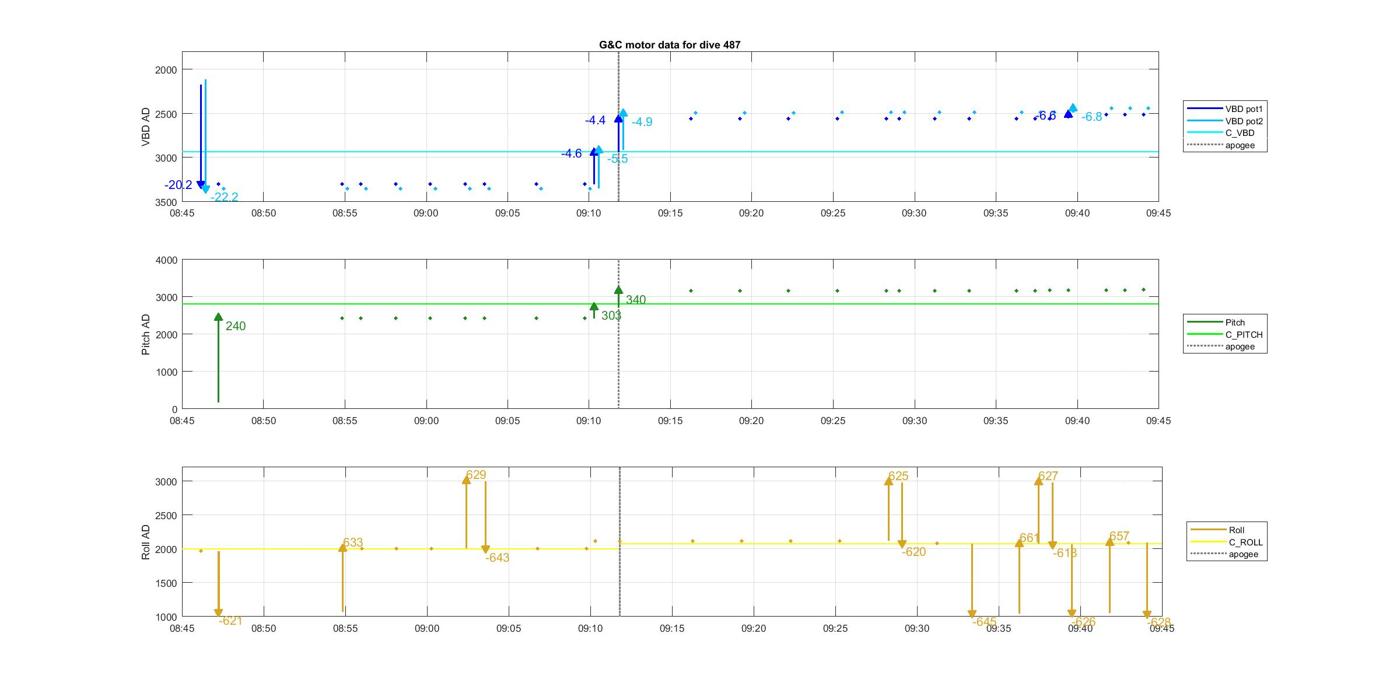Click the '661' roll move label
This screenshot has width=1400, height=693.
tap(1030, 538)
